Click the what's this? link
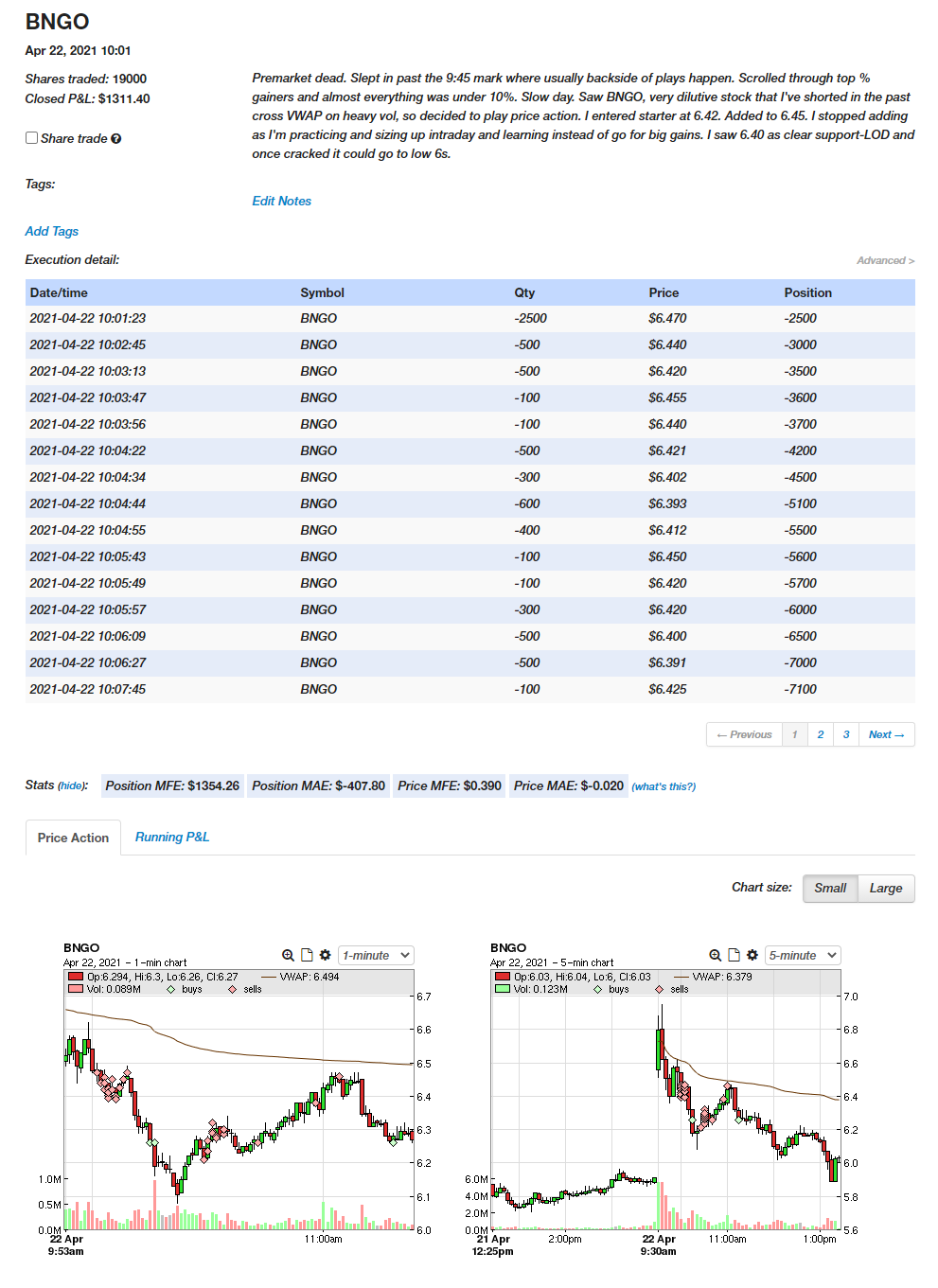The width and height of the screenshot is (938, 1288). click(664, 786)
